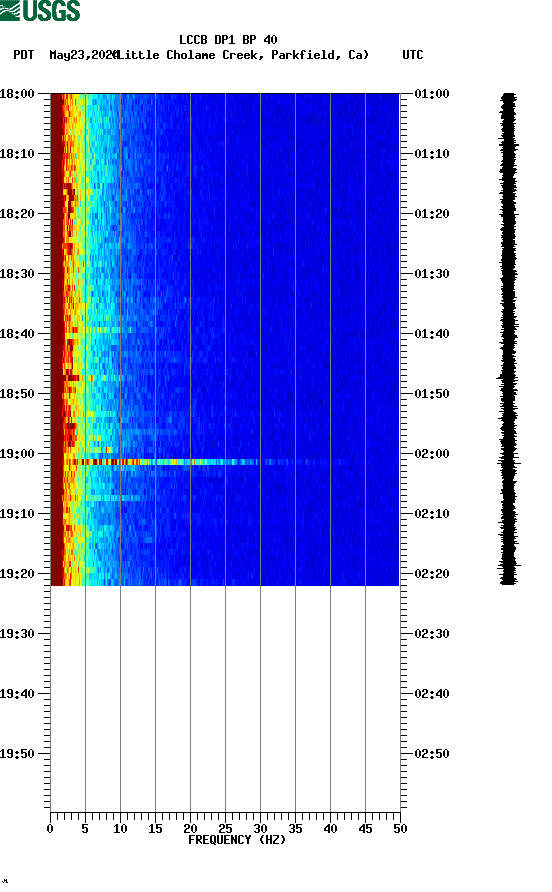Click the '01:20' UTC time label
The height and width of the screenshot is (892, 552).
coord(432,214)
